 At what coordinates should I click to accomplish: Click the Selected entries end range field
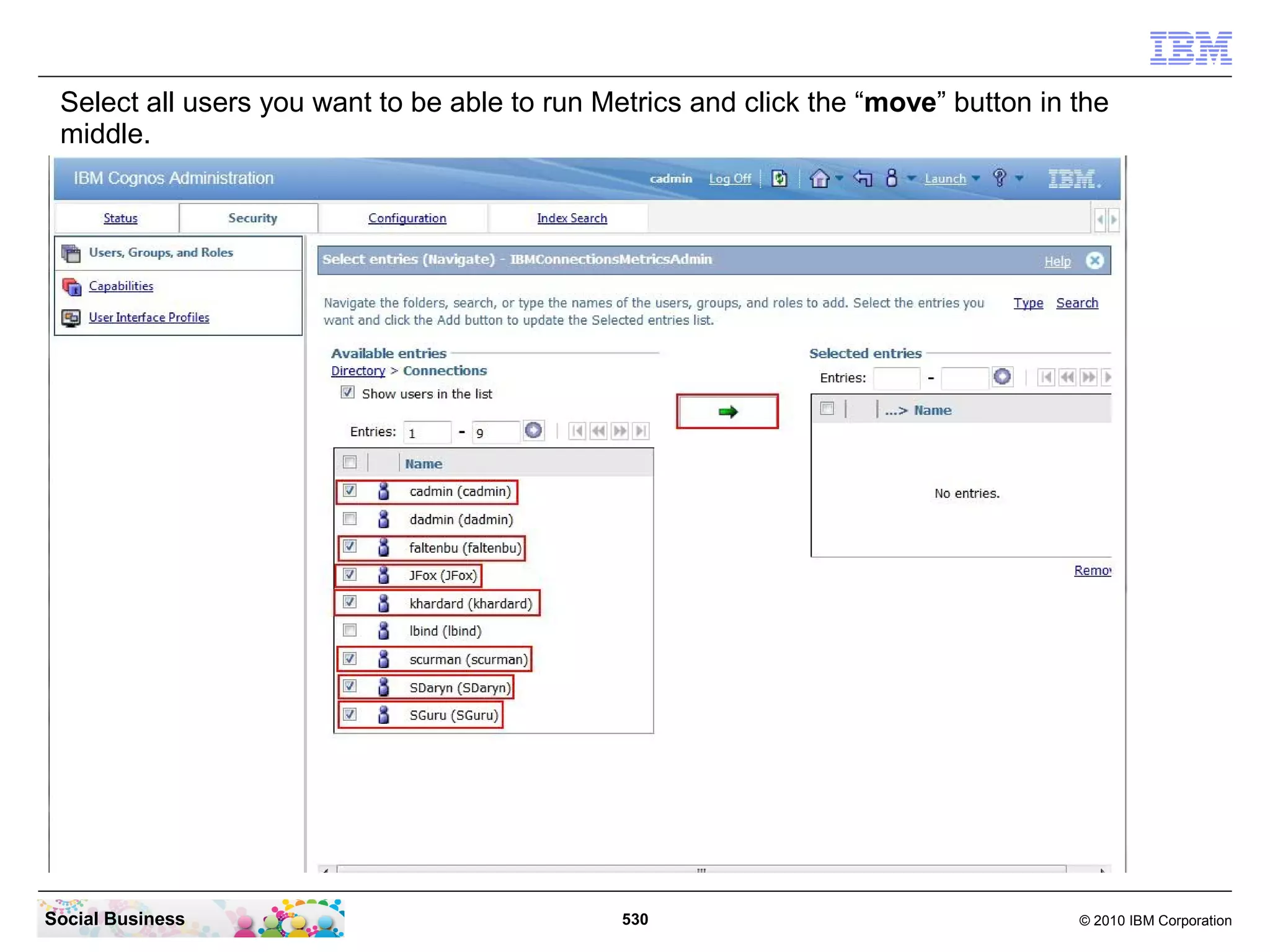click(x=965, y=378)
